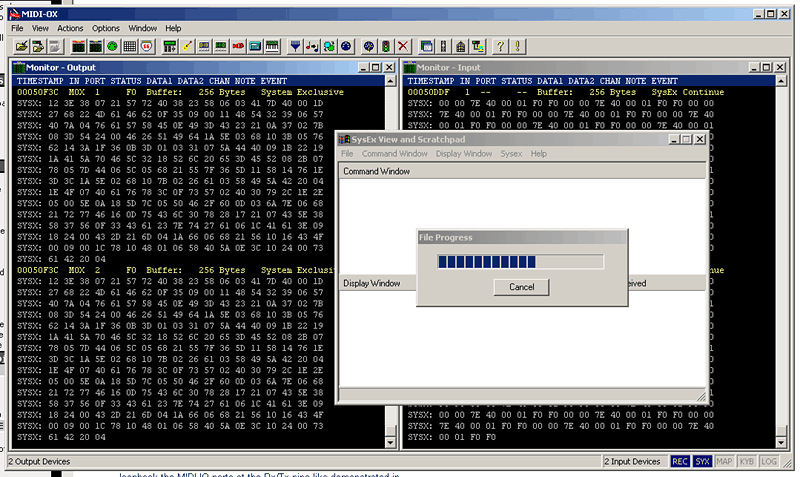Click the red X toolbar icon
Viewport: 800px width, 477px height.
(403, 46)
